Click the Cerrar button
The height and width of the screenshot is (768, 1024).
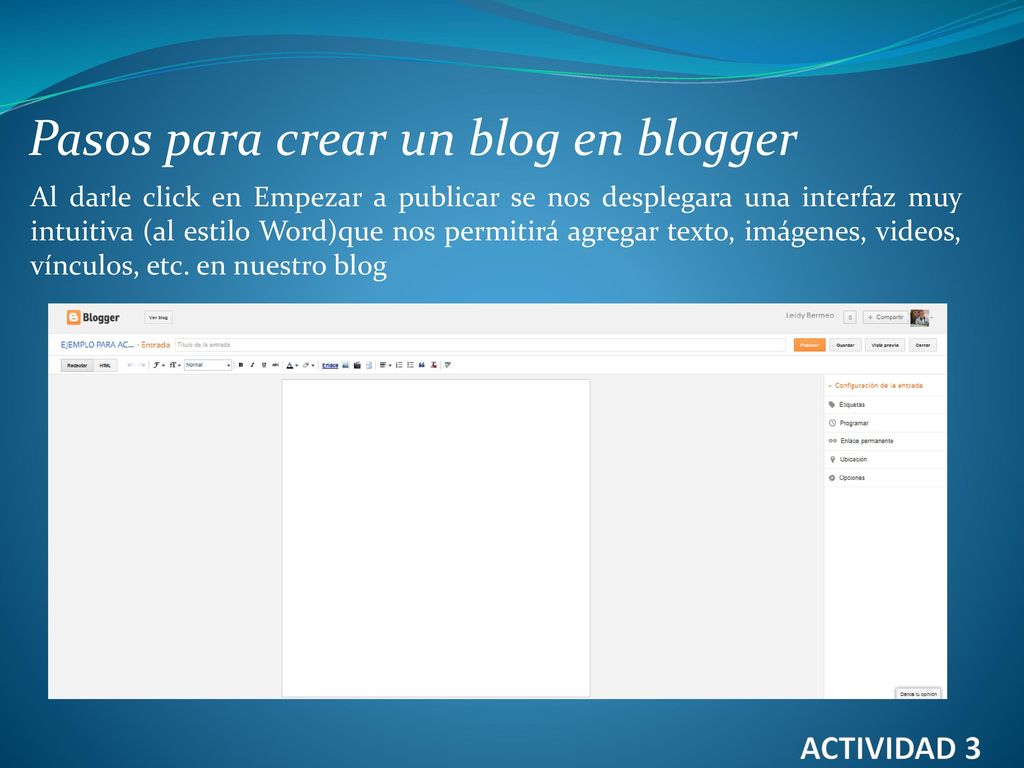pyautogui.click(x=923, y=345)
